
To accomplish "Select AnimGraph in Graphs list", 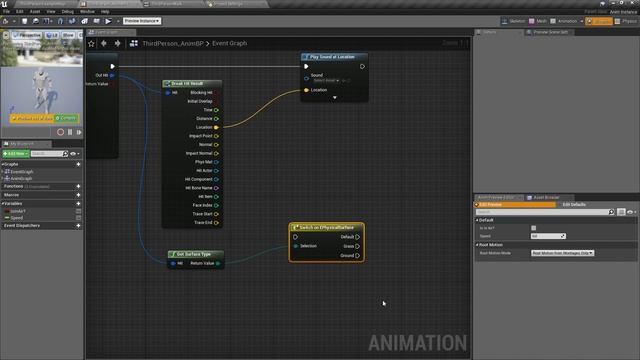I will point(21,178).
